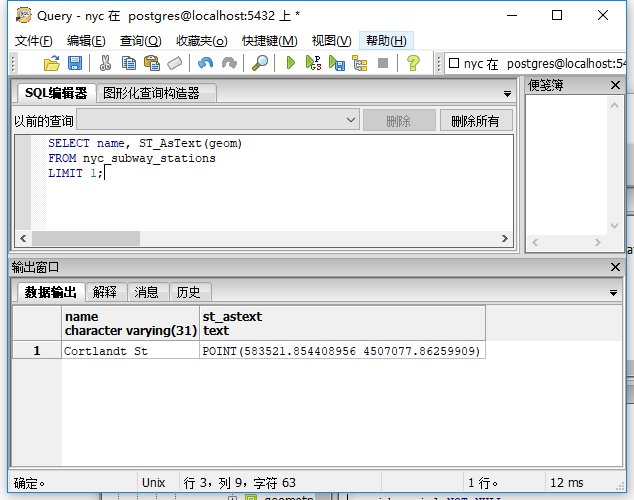Open the editor tabs overflow arrow
The height and width of the screenshot is (500, 634).
tap(507, 94)
